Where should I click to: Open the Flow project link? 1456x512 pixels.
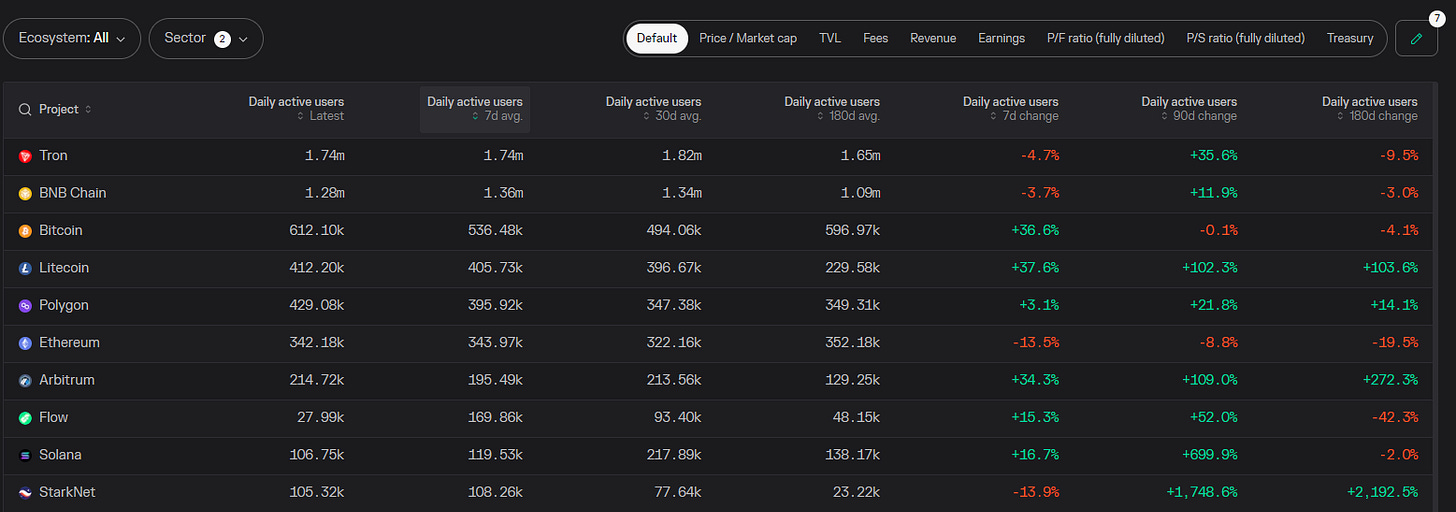coord(54,418)
